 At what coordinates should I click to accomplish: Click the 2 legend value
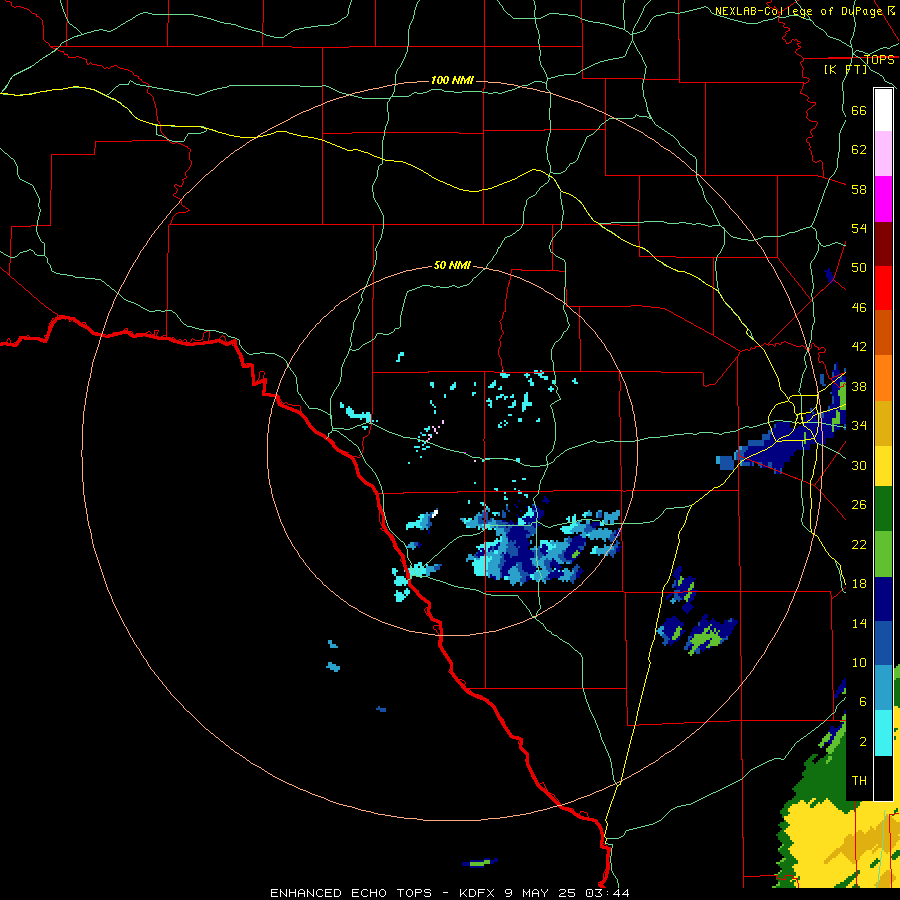pyautogui.click(x=863, y=742)
